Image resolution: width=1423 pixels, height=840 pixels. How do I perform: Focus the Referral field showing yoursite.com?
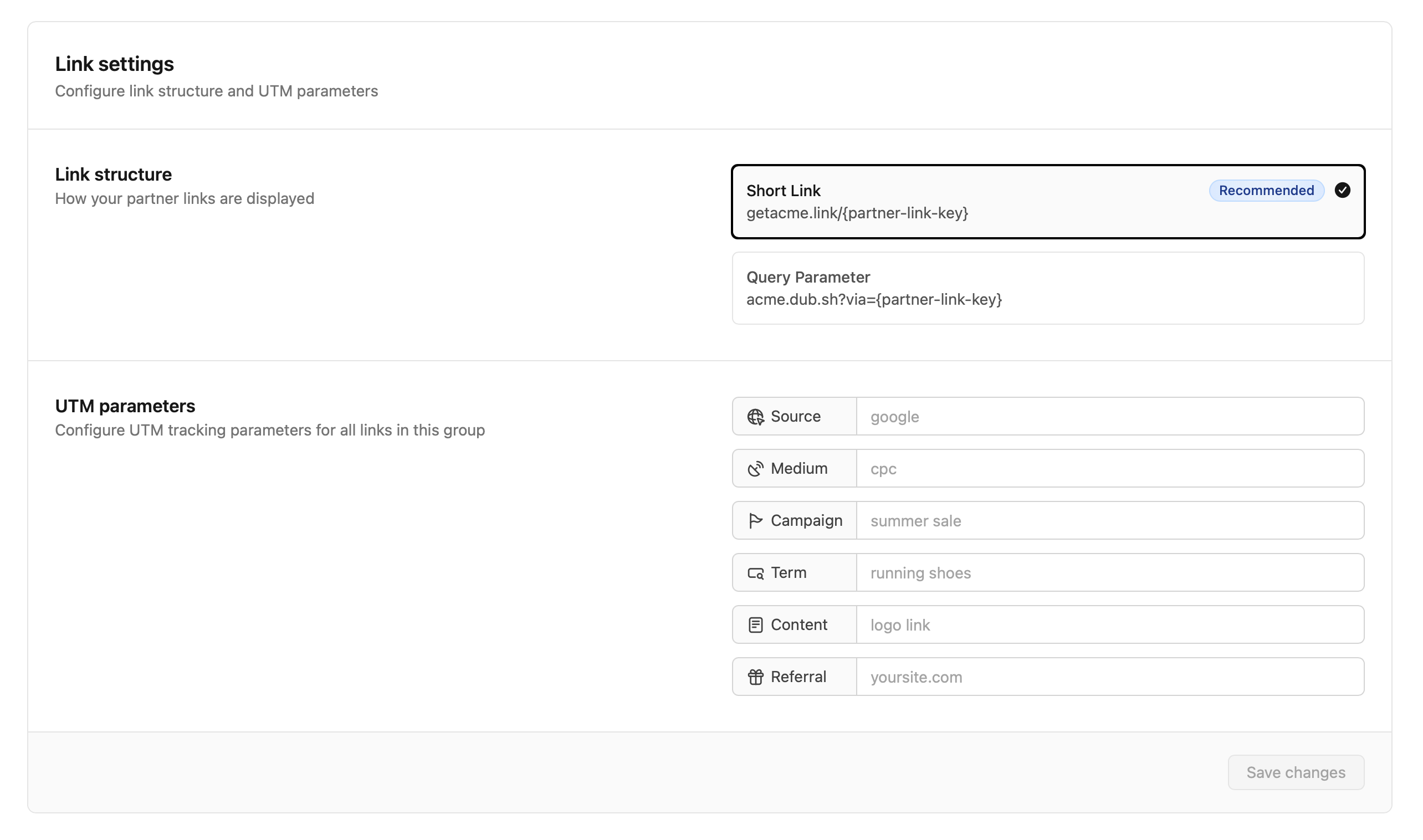click(1109, 677)
